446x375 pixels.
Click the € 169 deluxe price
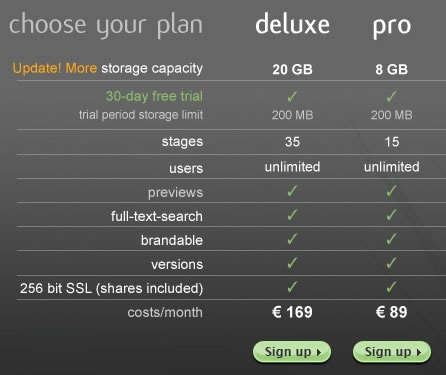pyautogui.click(x=292, y=312)
